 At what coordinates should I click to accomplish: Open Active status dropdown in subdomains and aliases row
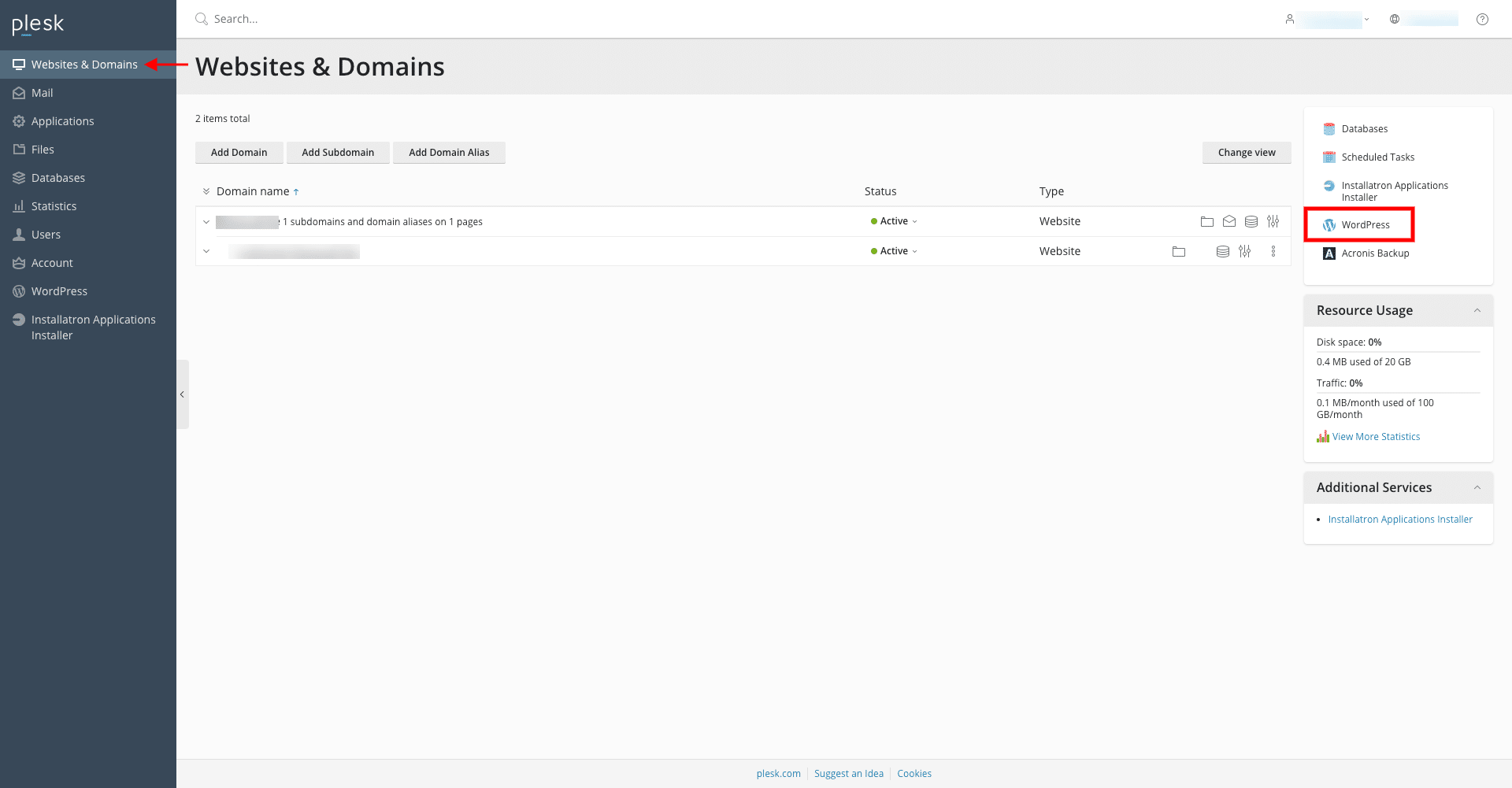click(894, 221)
